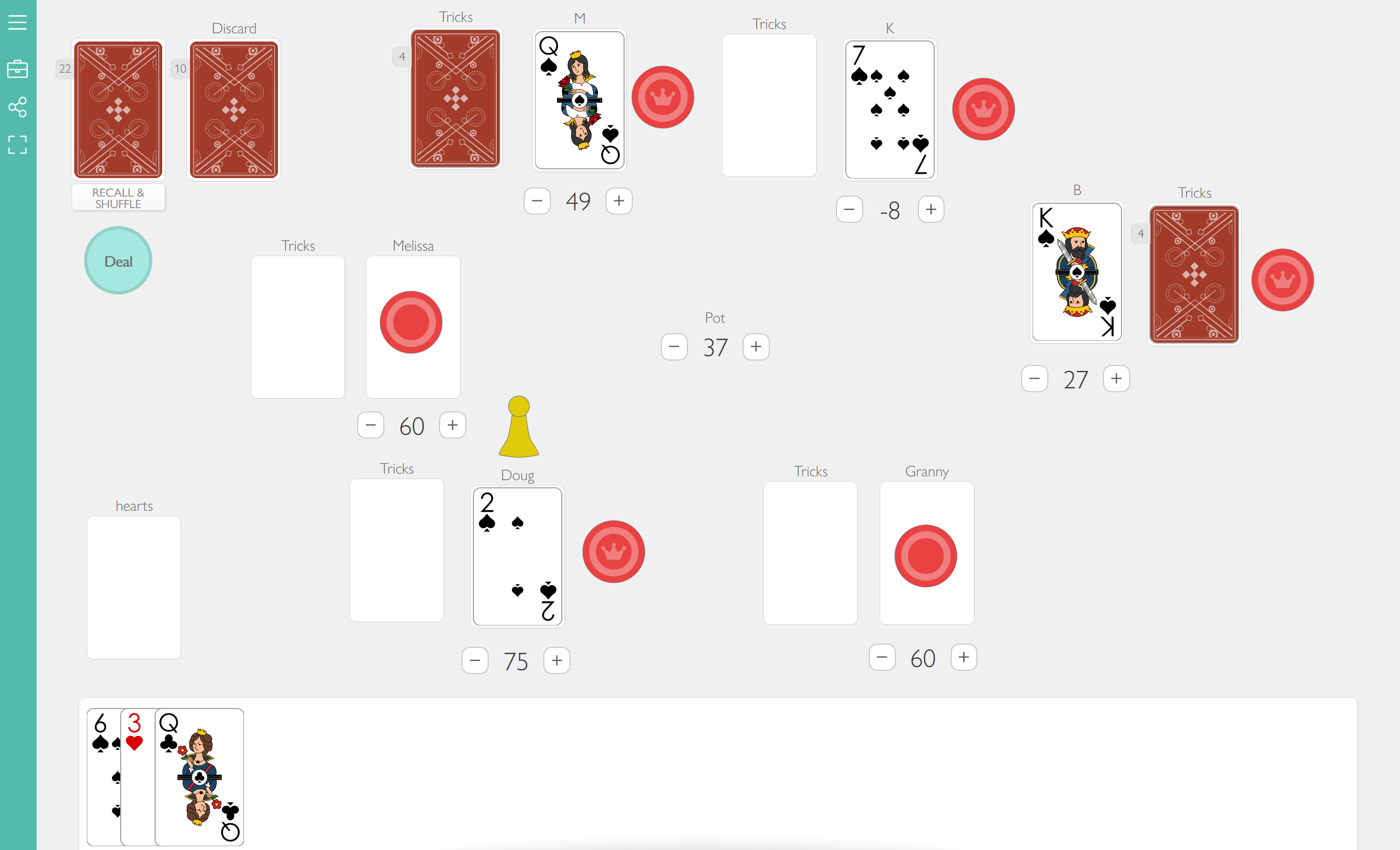The height and width of the screenshot is (850, 1400).
Task: Click Doug's crown dealer icon
Action: (x=613, y=550)
